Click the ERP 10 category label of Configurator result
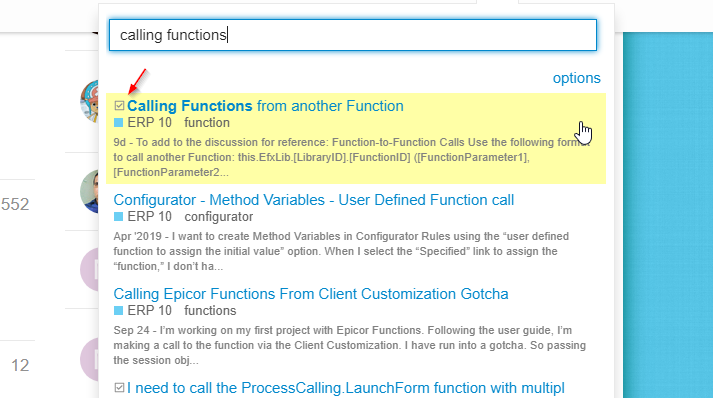This screenshot has width=713, height=398. [150, 217]
